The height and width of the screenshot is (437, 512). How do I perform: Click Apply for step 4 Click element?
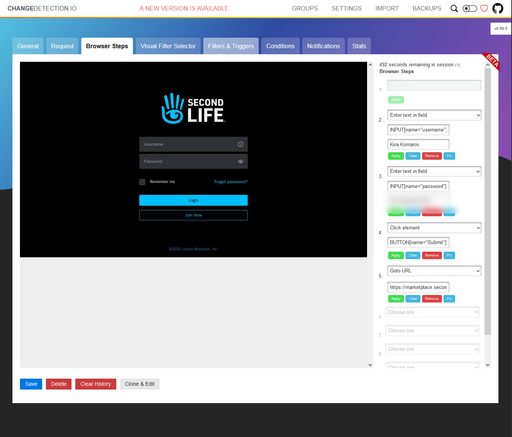[x=396, y=255]
